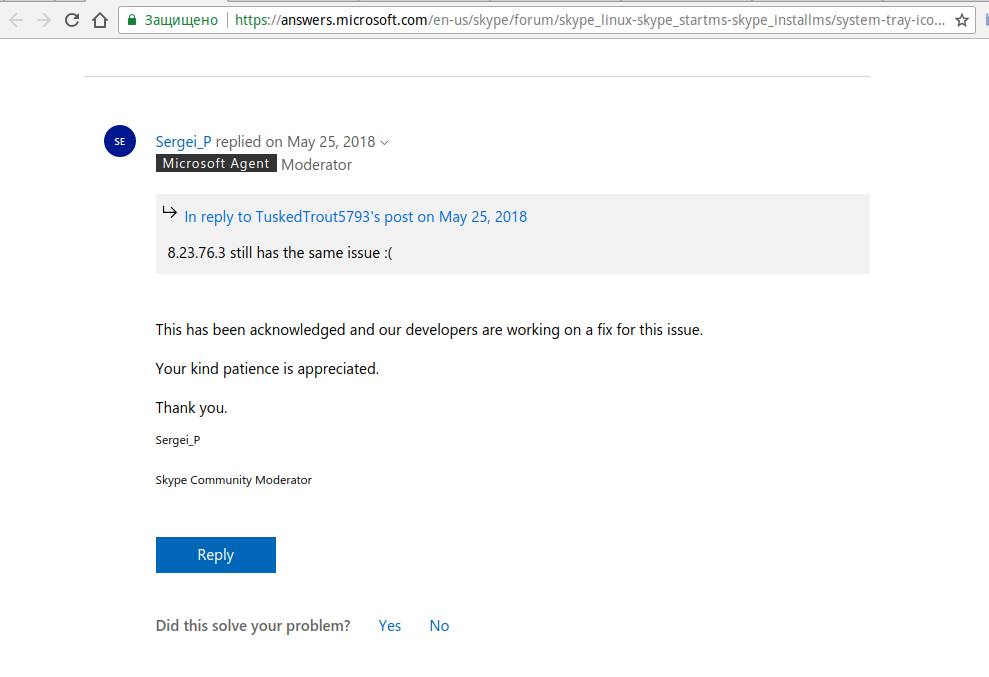Click the quoted text '8.23.76.3 still has the same issue'

click(280, 252)
